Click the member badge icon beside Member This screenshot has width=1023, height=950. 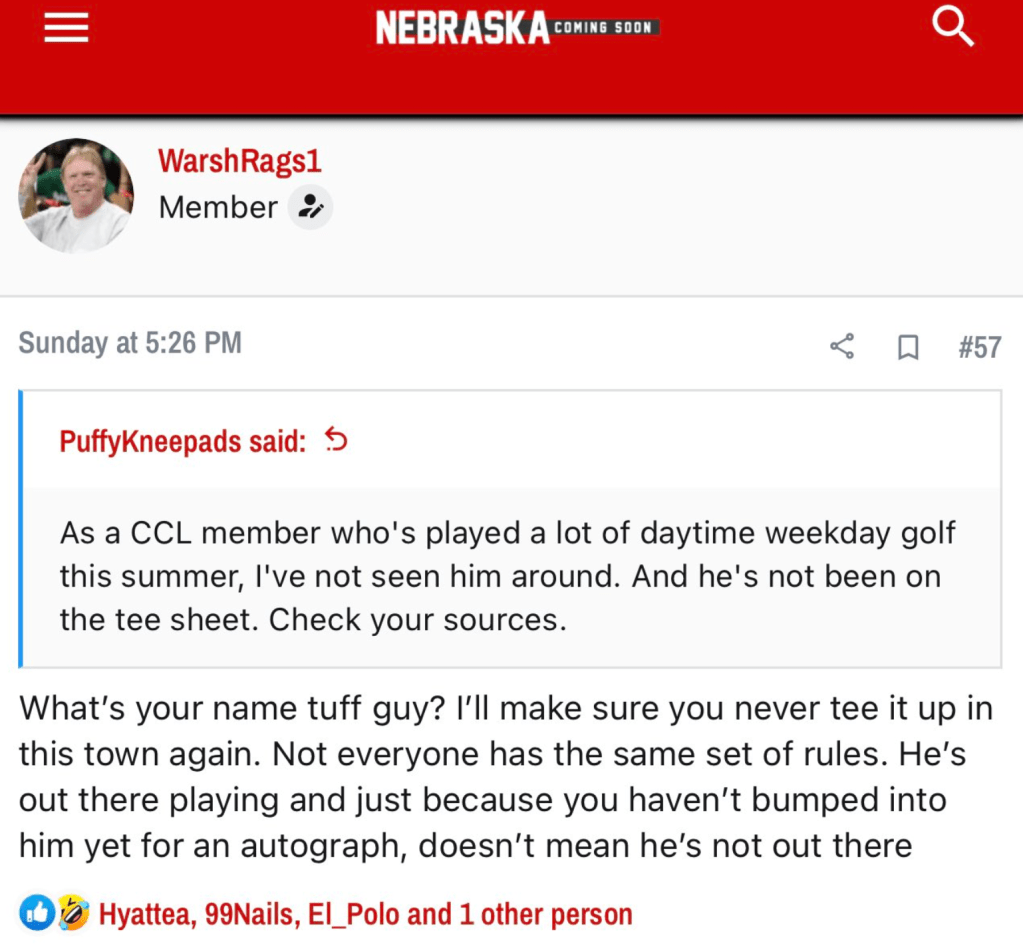tap(310, 208)
